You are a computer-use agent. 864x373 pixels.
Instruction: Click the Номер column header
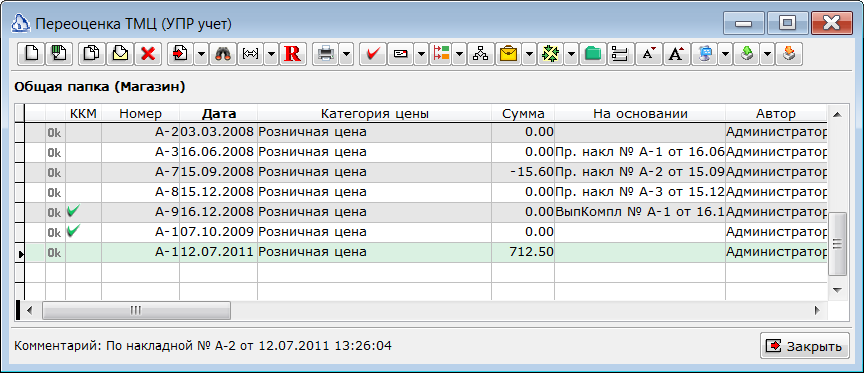pos(141,114)
